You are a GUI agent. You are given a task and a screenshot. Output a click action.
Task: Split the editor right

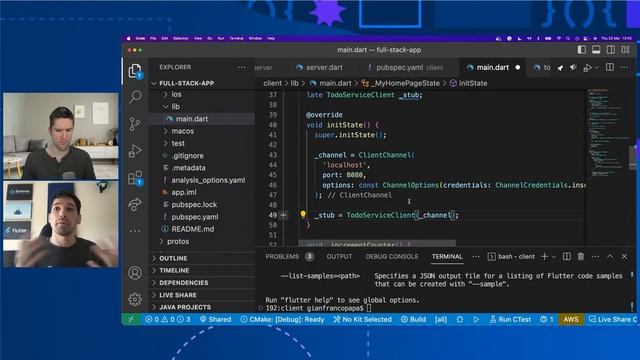pos(610,67)
